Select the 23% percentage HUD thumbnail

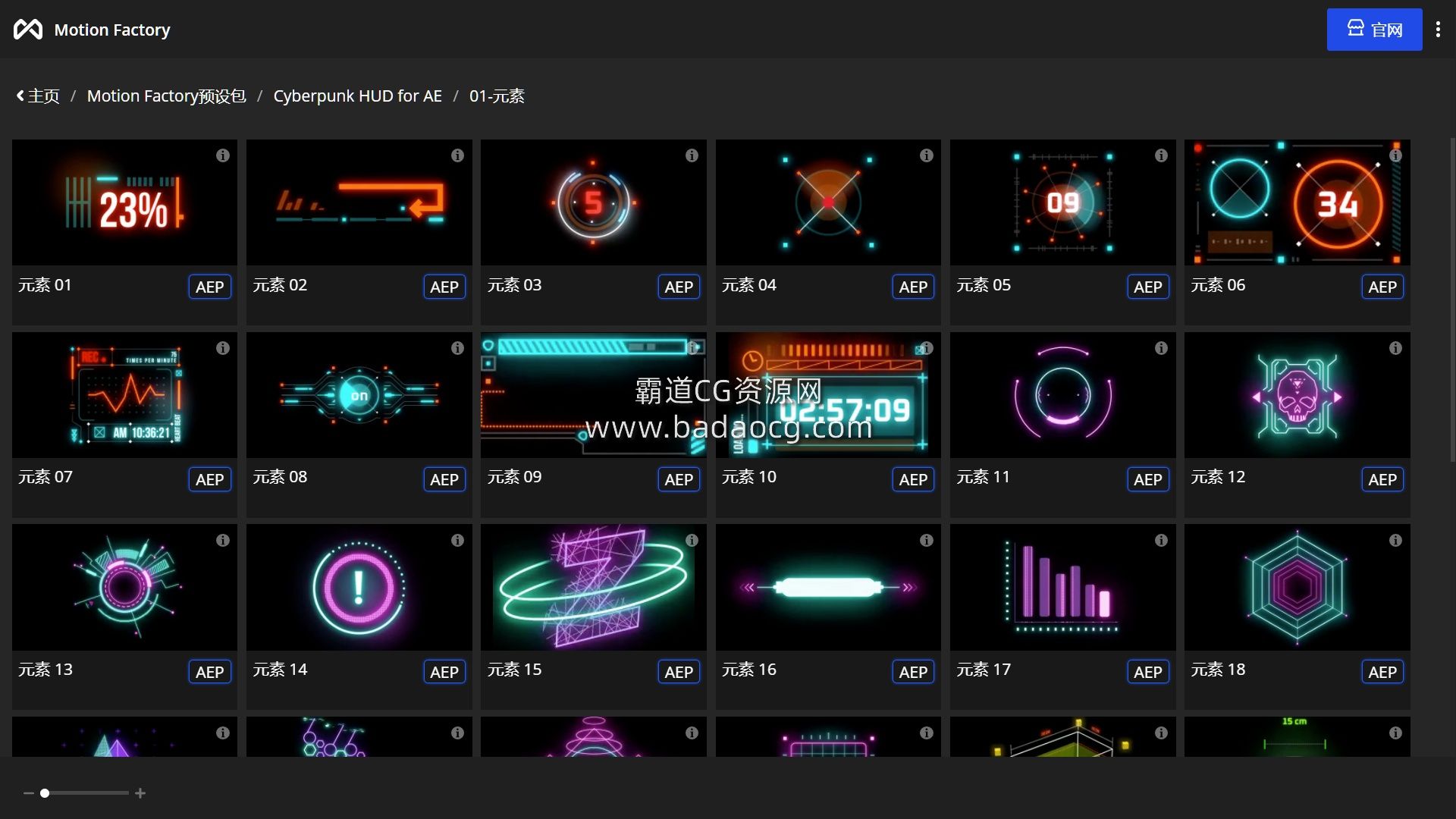pyautogui.click(x=124, y=202)
